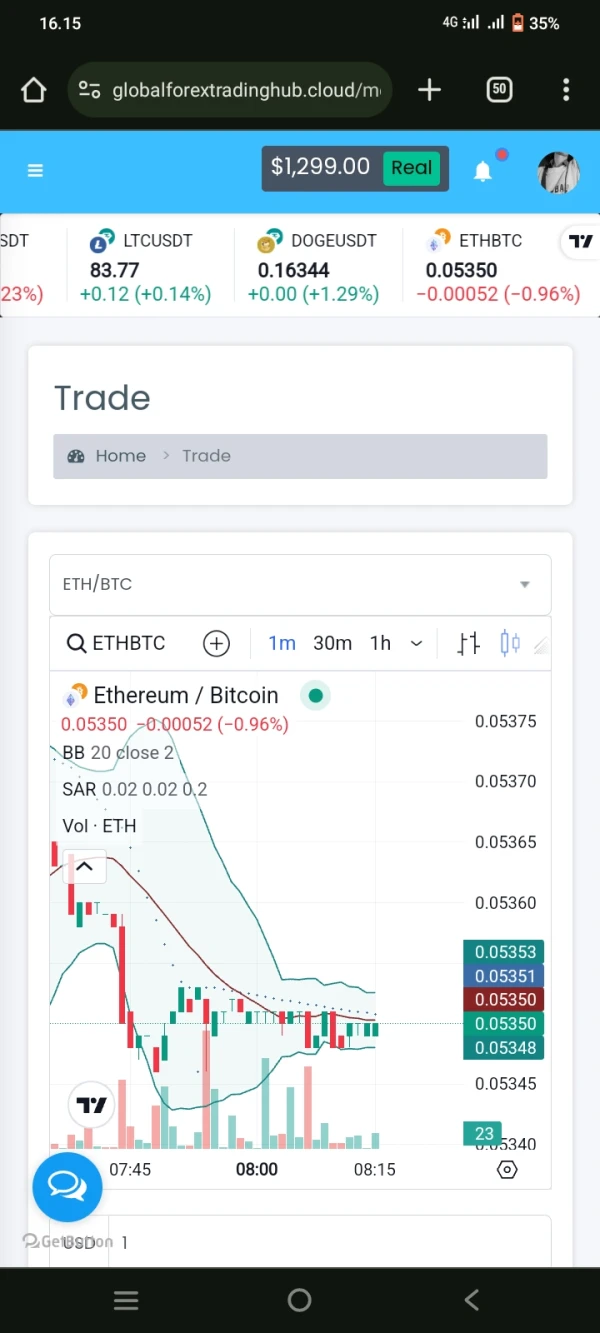Open a new browser tab
The image size is (600, 1333).
[429, 90]
